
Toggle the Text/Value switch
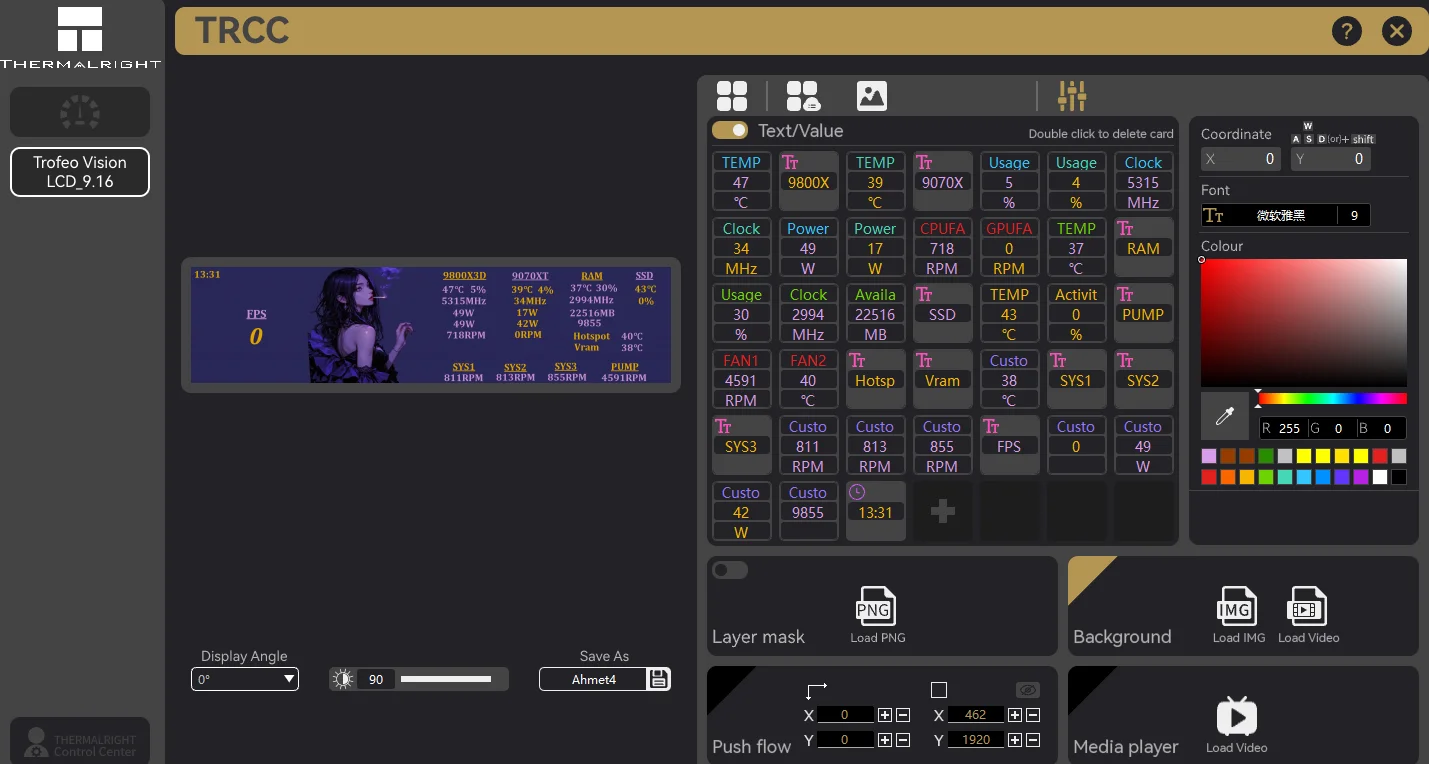tap(730, 130)
